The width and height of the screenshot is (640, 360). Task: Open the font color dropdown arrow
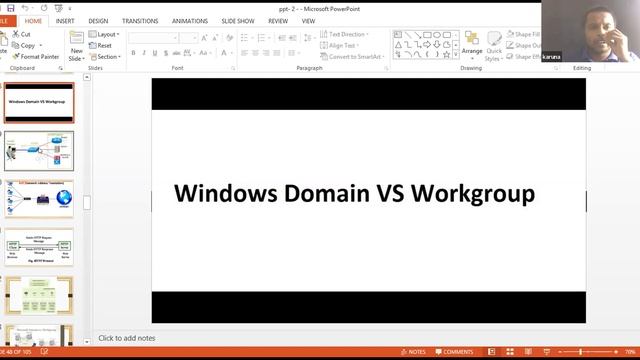point(231,53)
